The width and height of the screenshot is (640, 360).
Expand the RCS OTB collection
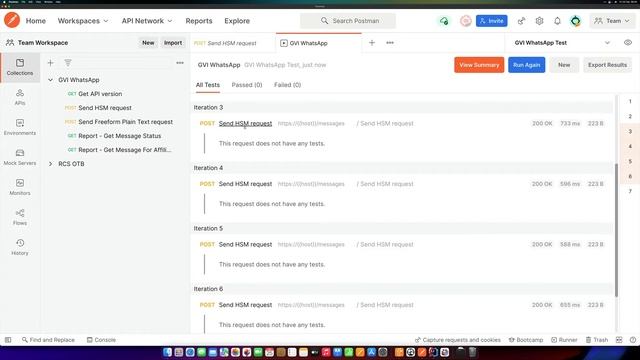(x=50, y=164)
